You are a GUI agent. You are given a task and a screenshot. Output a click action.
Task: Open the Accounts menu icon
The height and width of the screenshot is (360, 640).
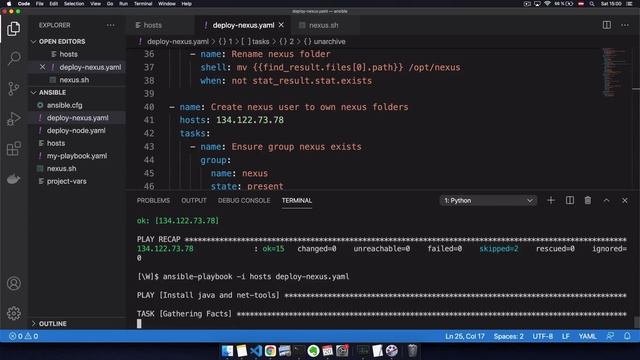click(x=13, y=283)
